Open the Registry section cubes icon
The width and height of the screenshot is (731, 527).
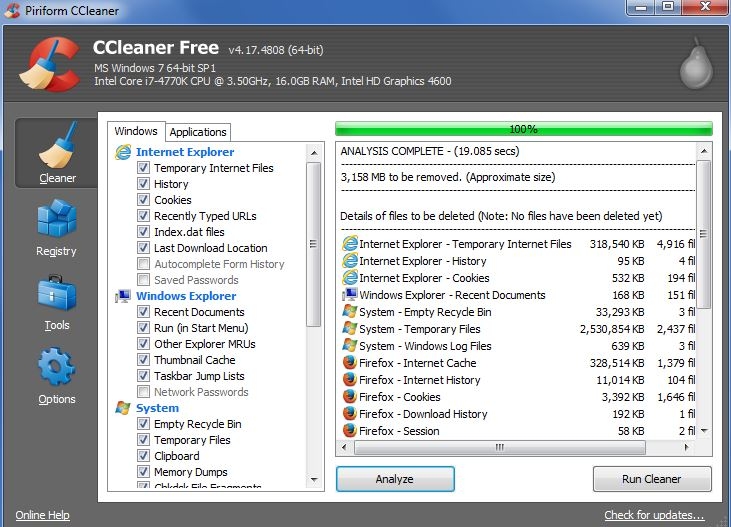click(x=56, y=218)
